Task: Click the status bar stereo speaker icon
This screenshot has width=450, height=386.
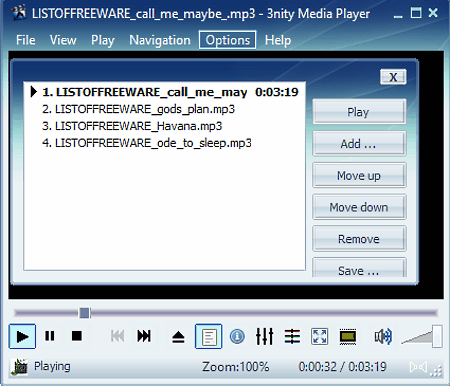Action: tap(418, 367)
